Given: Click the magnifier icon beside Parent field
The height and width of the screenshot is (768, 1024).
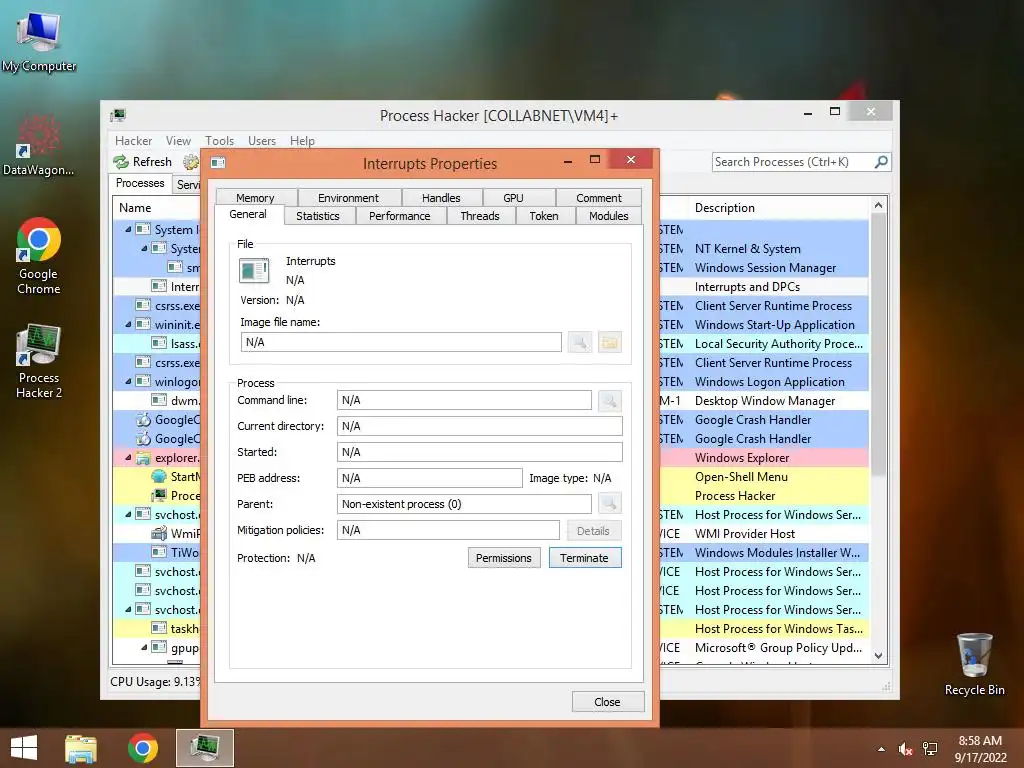Looking at the screenshot, I should [x=609, y=504].
